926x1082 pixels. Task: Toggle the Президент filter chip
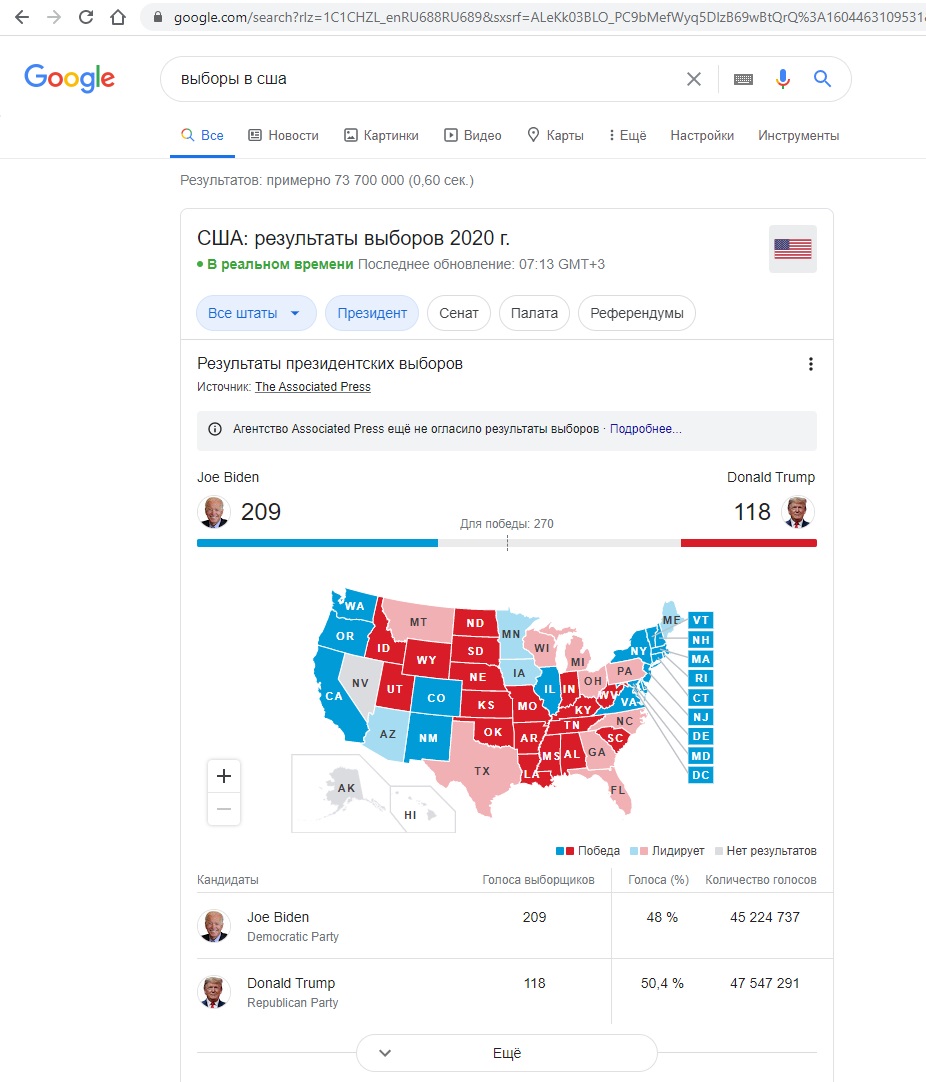[x=372, y=313]
